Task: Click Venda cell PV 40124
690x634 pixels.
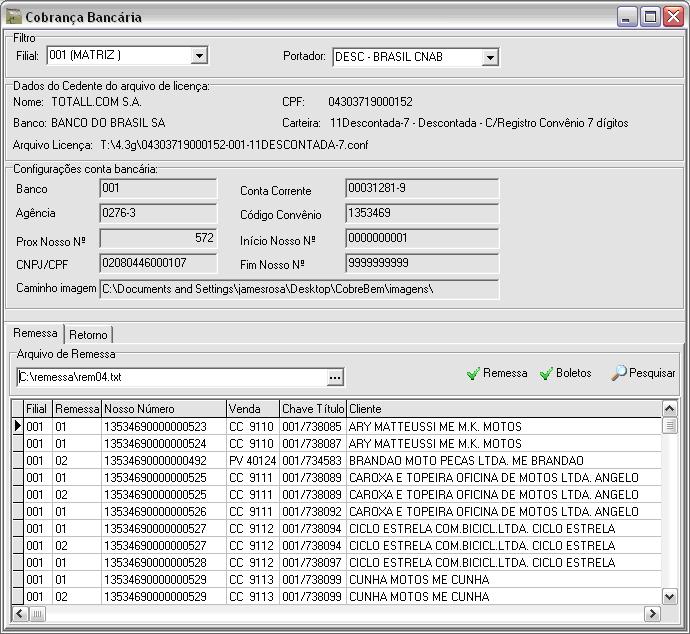Action: click(x=253, y=461)
